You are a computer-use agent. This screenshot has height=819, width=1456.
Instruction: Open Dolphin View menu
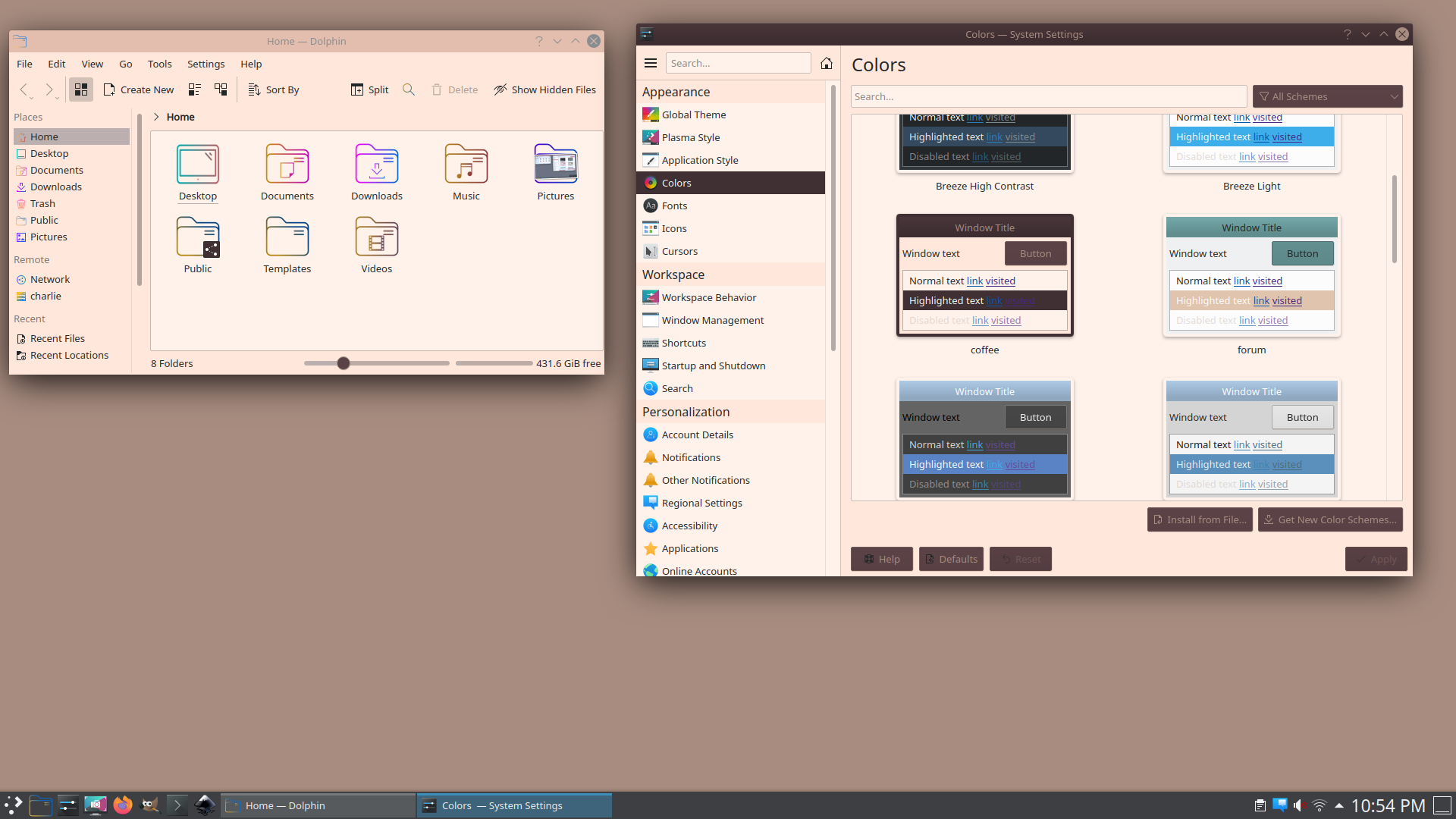[x=93, y=64]
